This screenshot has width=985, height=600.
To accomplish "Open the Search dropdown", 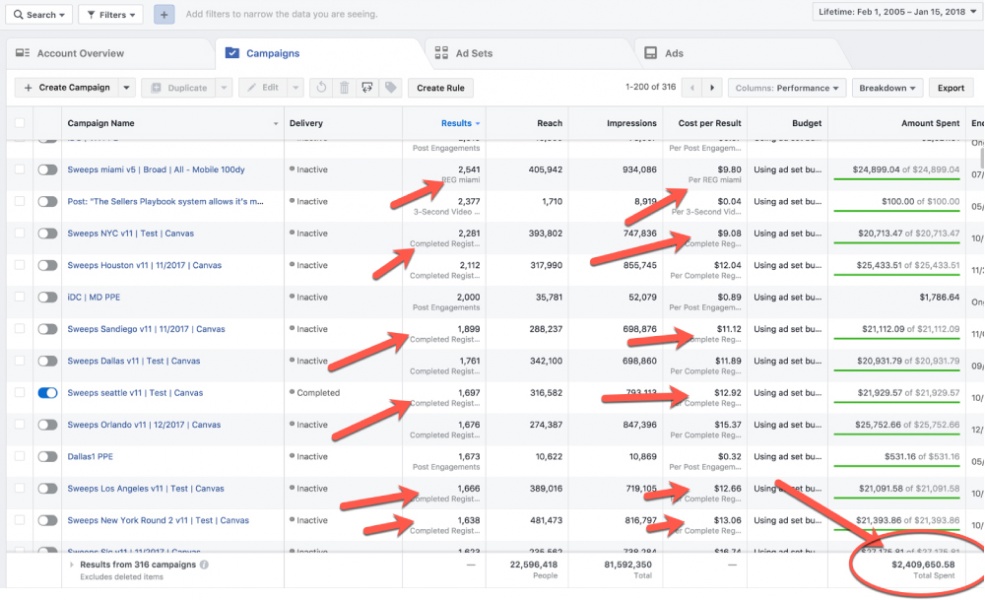I will point(39,14).
